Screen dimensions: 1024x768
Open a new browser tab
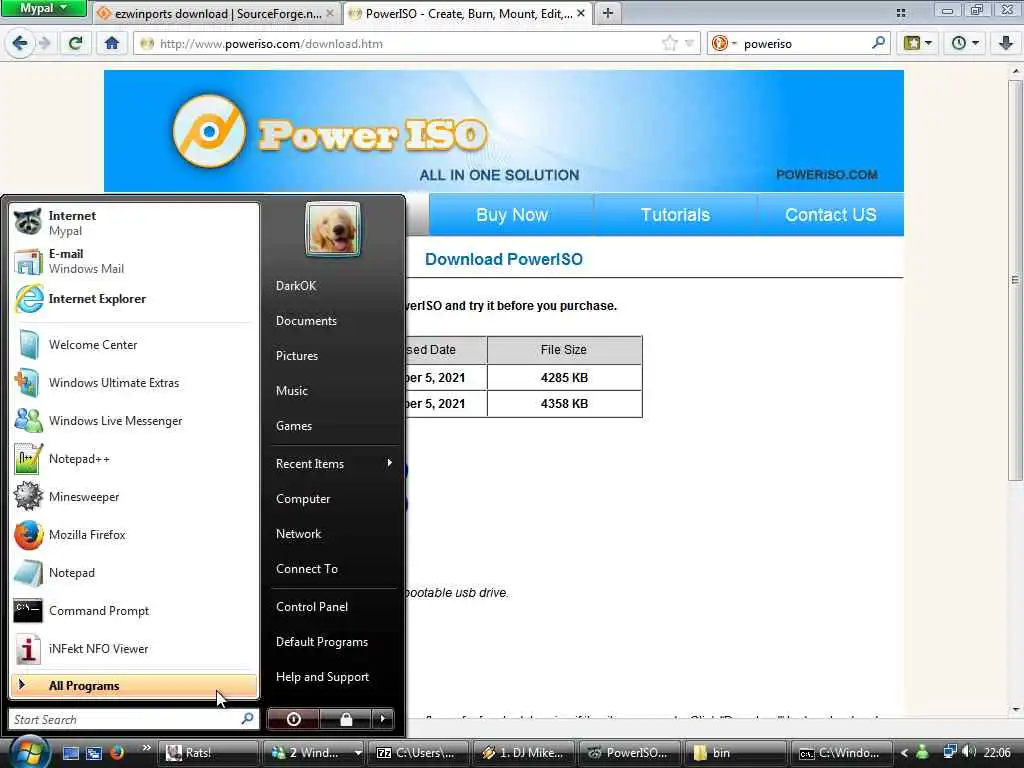pos(607,13)
